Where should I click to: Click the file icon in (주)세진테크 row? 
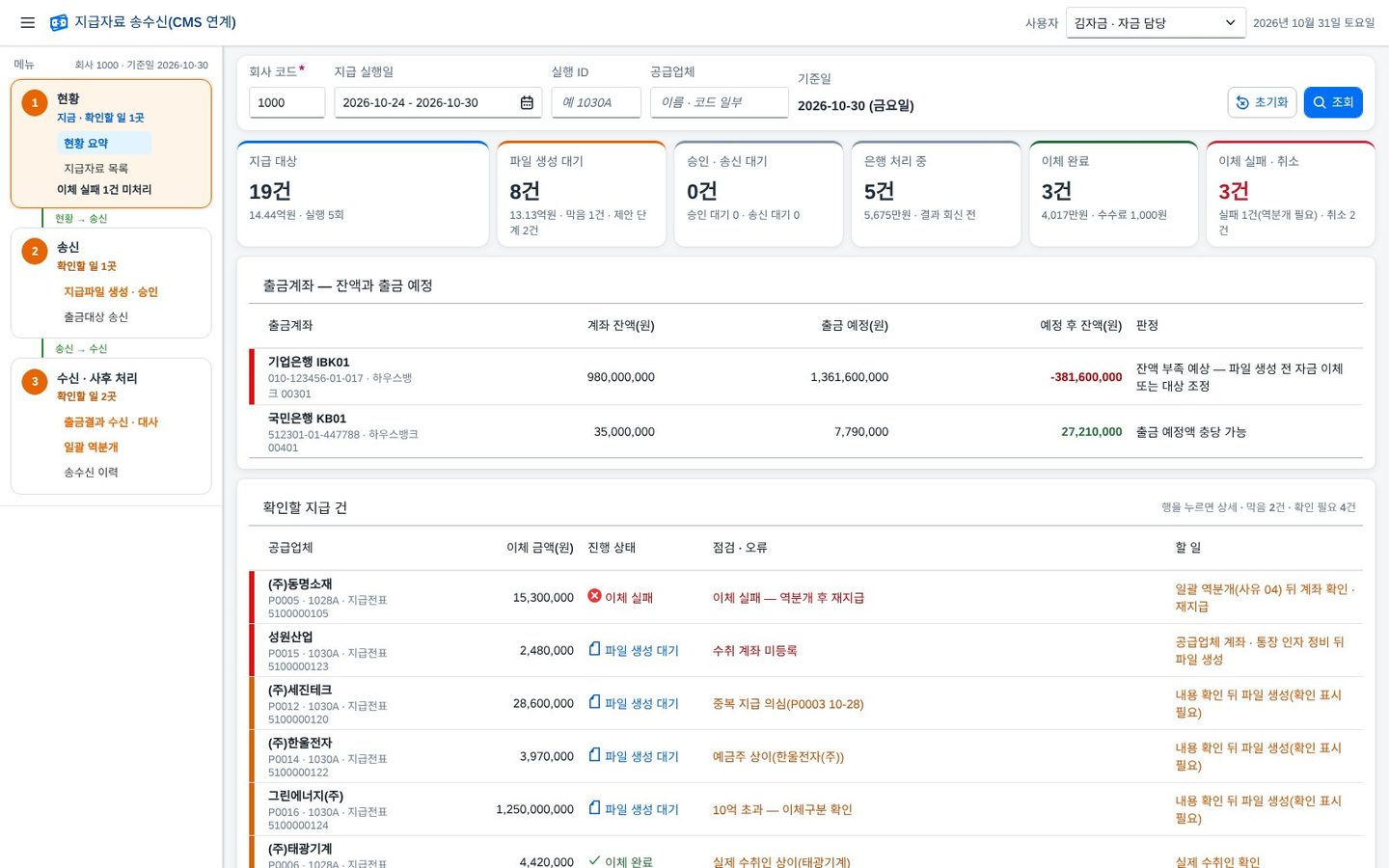pos(594,702)
